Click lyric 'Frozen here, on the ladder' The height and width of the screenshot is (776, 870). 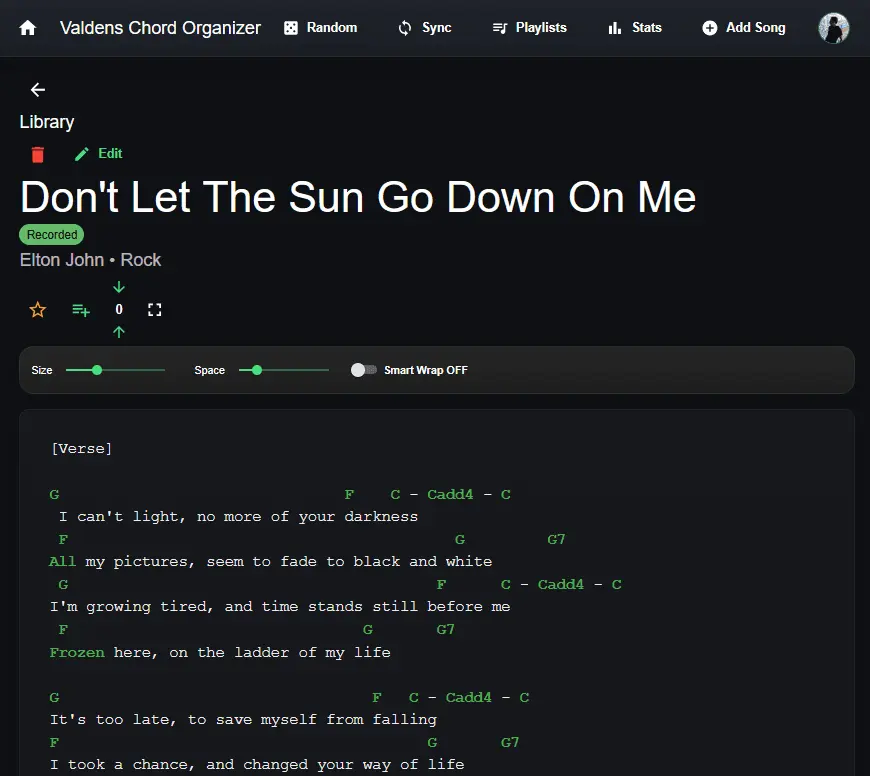[x=169, y=652]
